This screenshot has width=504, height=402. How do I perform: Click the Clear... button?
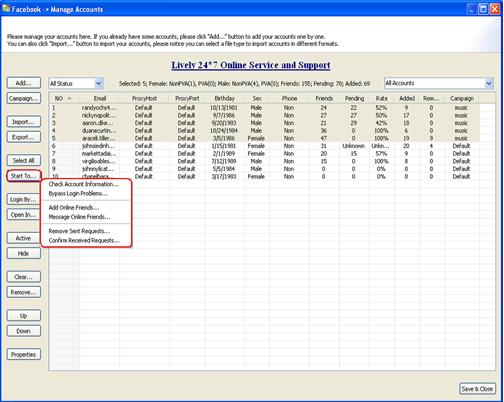tap(24, 277)
